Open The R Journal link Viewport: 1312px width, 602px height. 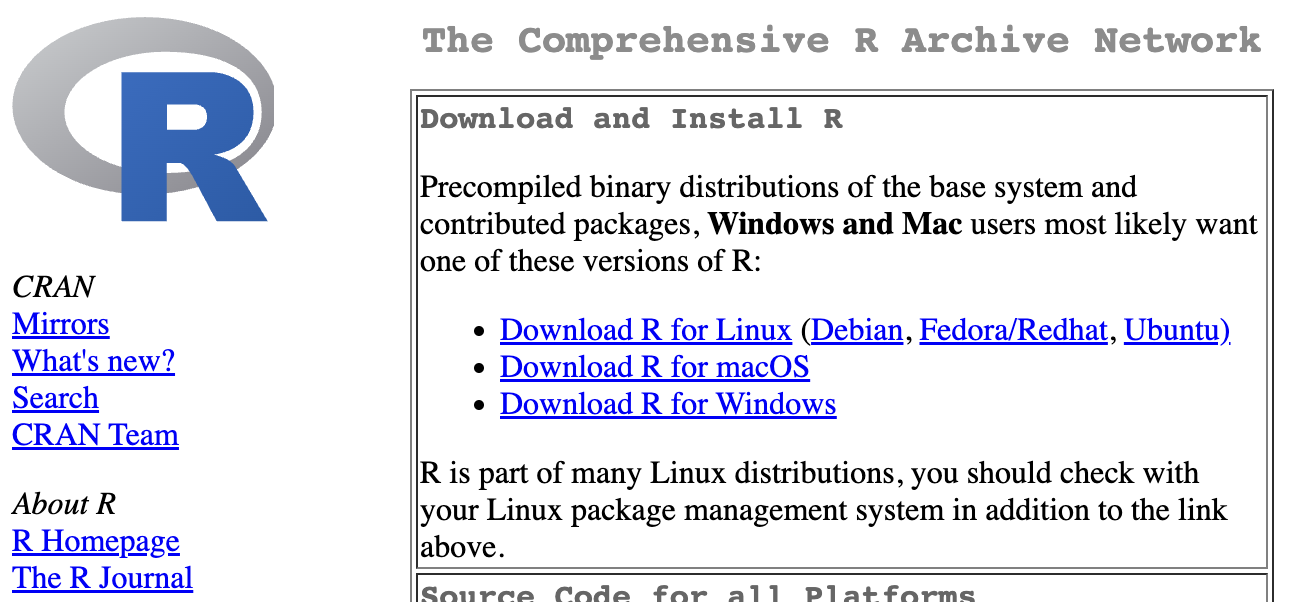(x=102, y=578)
